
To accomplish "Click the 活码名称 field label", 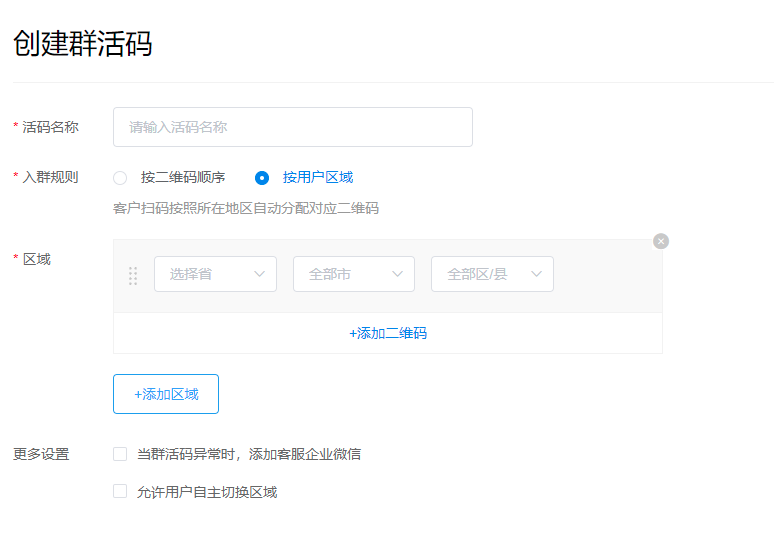I will [50, 127].
